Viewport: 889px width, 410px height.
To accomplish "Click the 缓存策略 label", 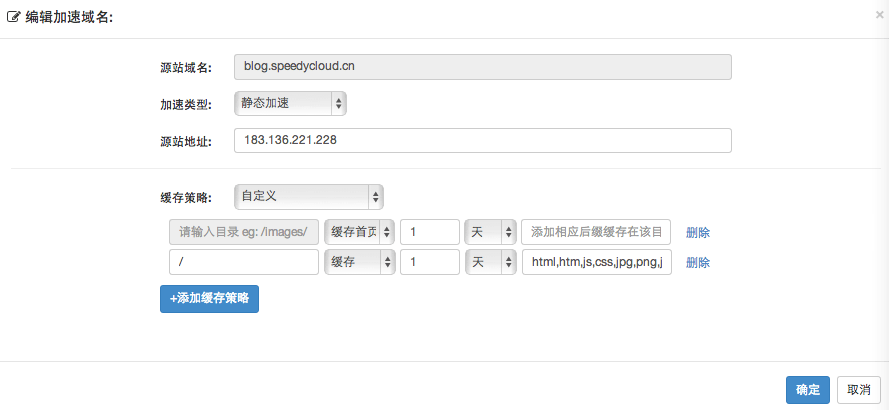I will (186, 197).
